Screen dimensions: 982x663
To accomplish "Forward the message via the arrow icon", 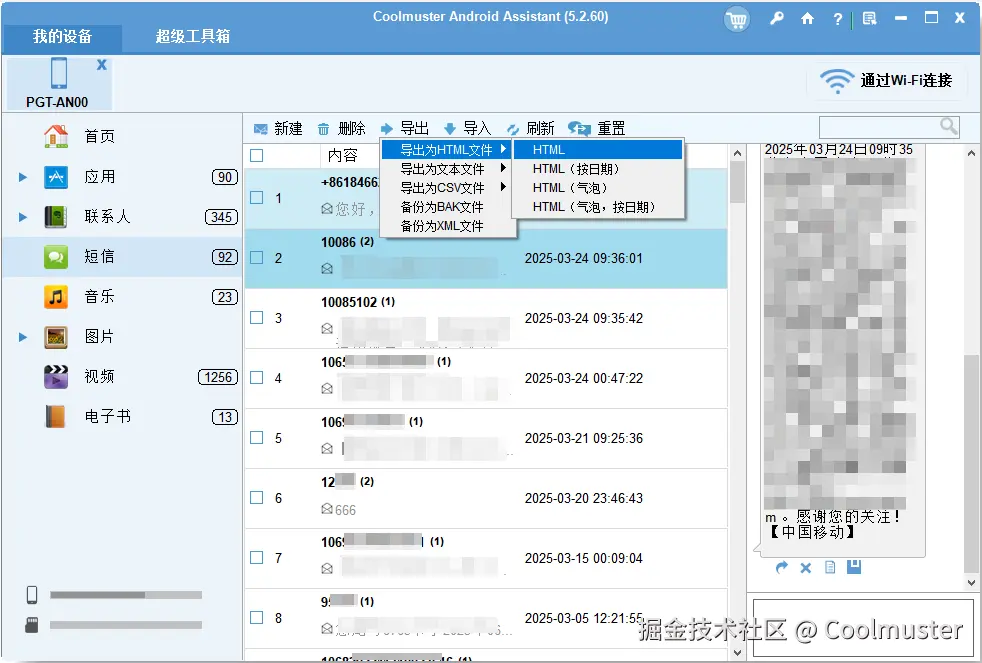I will coord(781,567).
